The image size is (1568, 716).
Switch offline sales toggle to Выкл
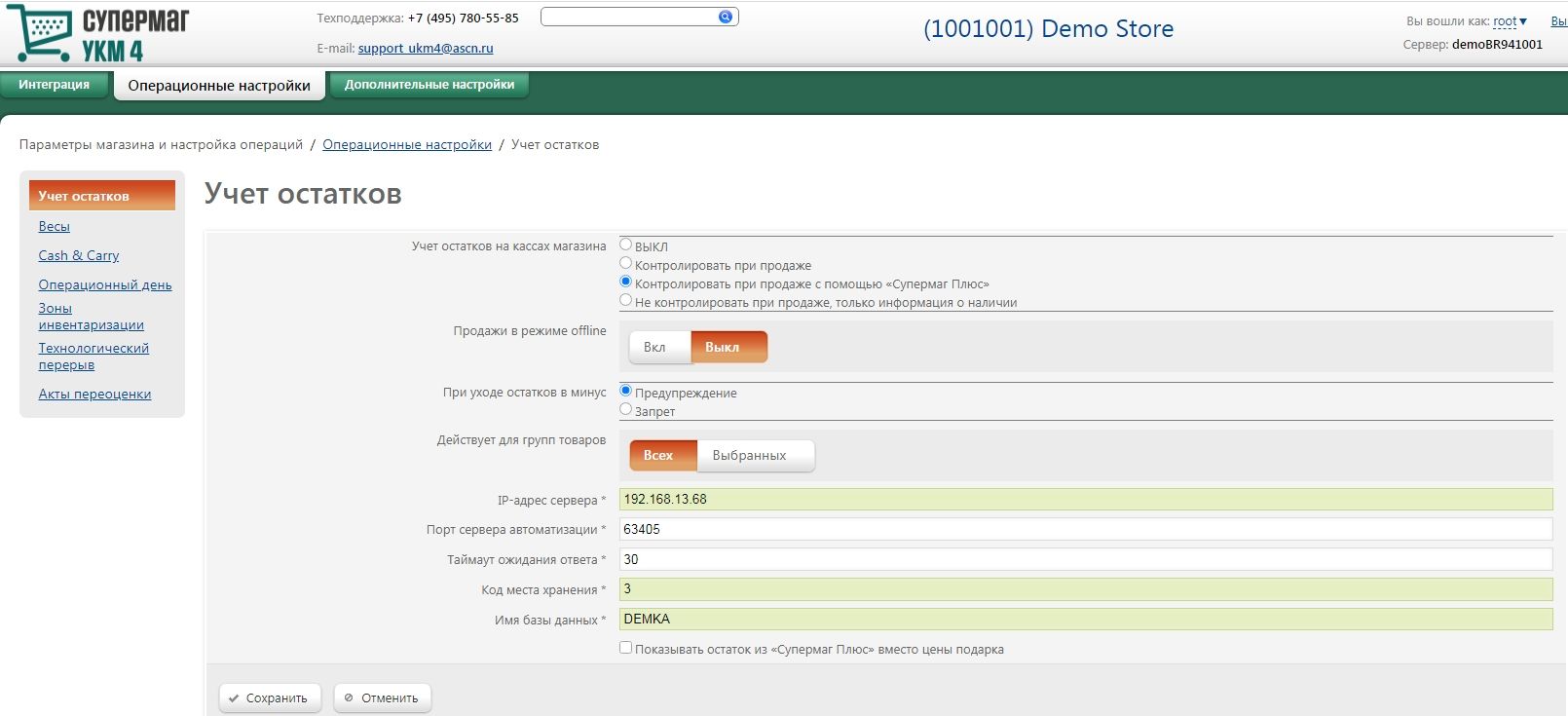729,347
